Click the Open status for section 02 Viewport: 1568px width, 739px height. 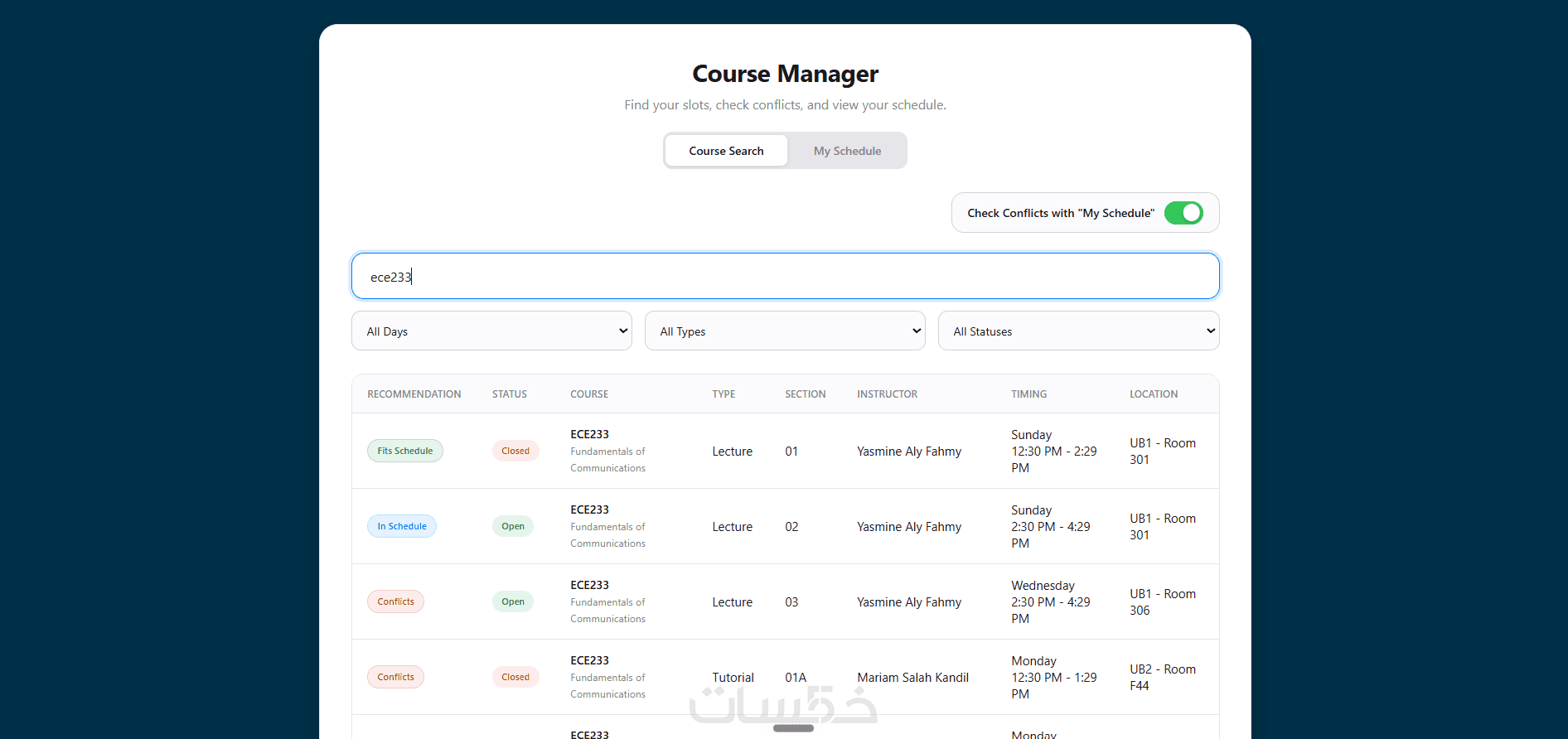(513, 526)
